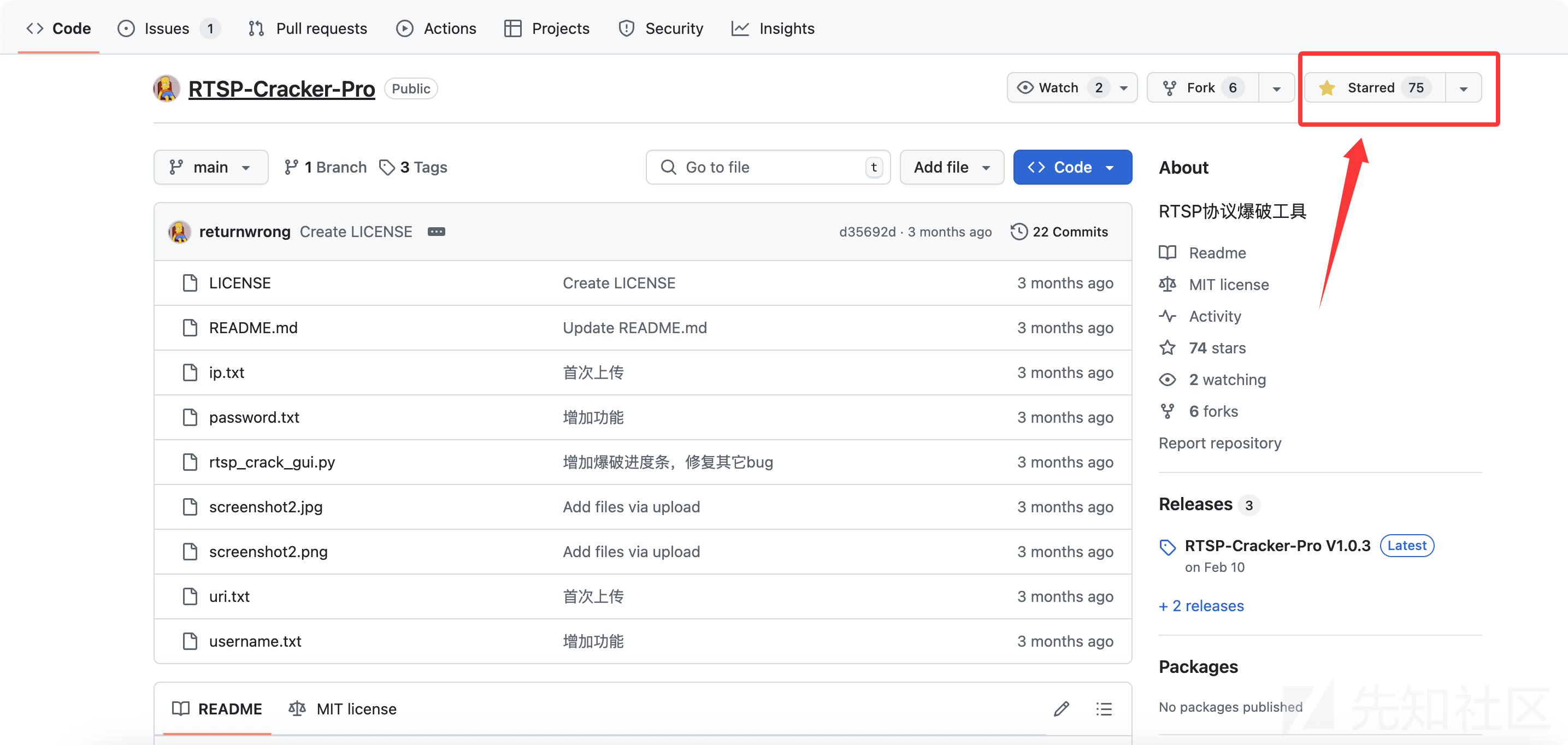
Task: Open the password.txt file
Action: (x=255, y=417)
